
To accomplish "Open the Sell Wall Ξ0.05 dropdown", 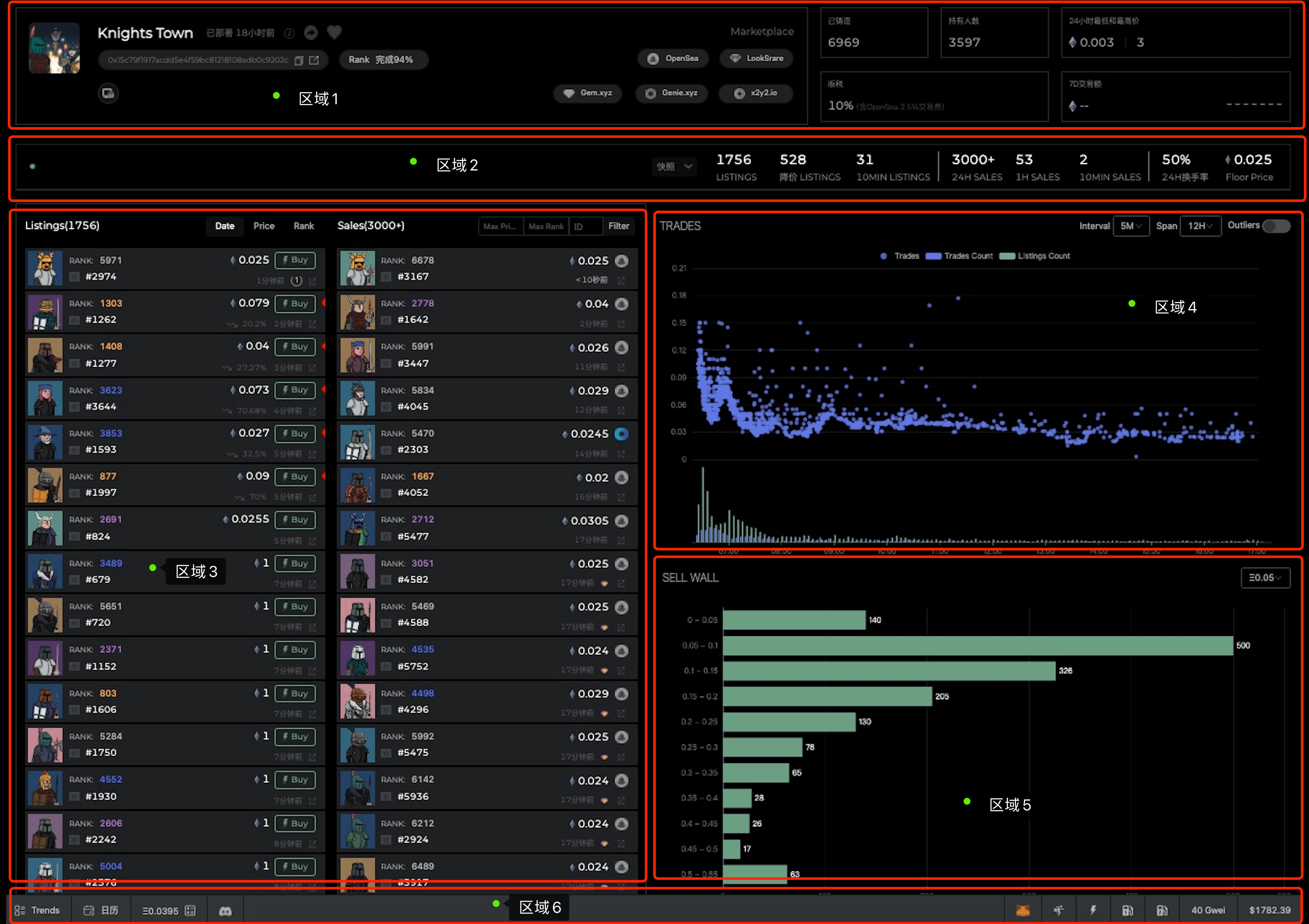I will (x=1265, y=577).
